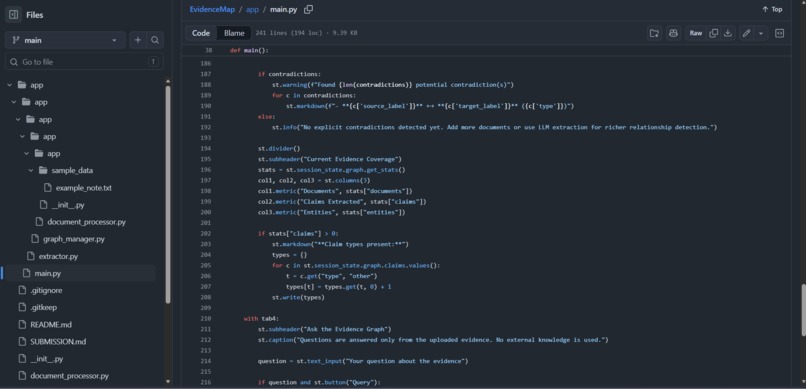Select line number 210
Image resolution: width=806 pixels, height=389 pixels.
tap(206, 319)
